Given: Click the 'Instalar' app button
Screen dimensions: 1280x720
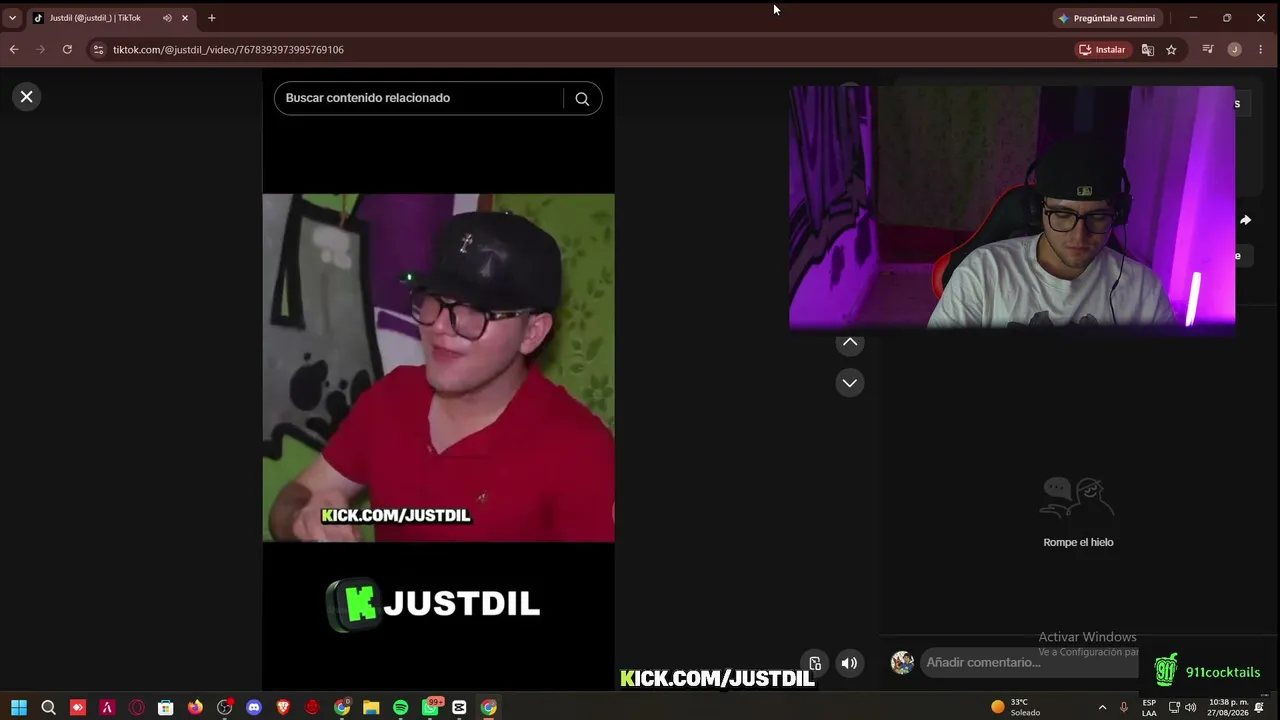Looking at the screenshot, I should click(1102, 49).
